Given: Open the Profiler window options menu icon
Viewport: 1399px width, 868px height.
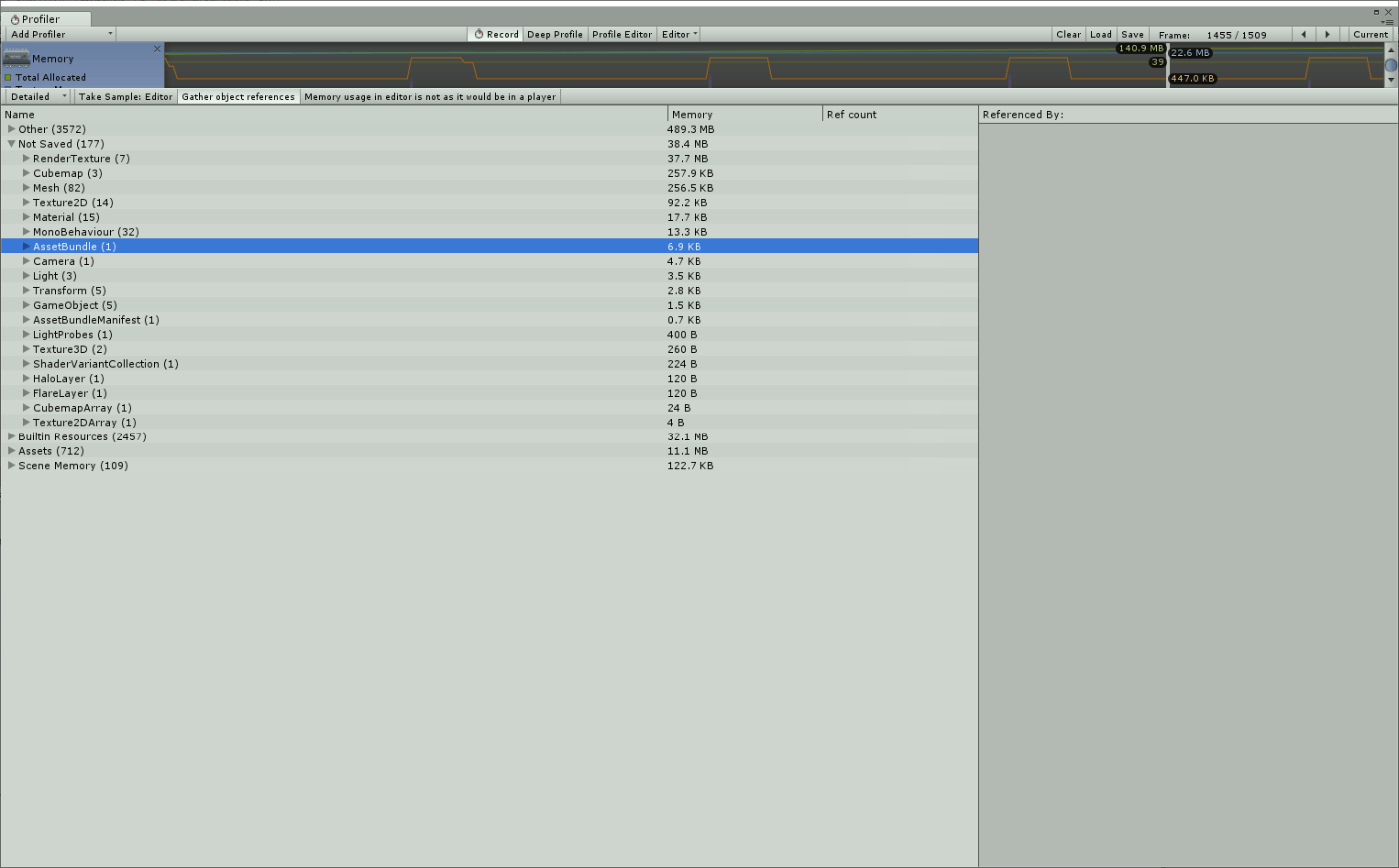Looking at the screenshot, I should (1387, 21).
